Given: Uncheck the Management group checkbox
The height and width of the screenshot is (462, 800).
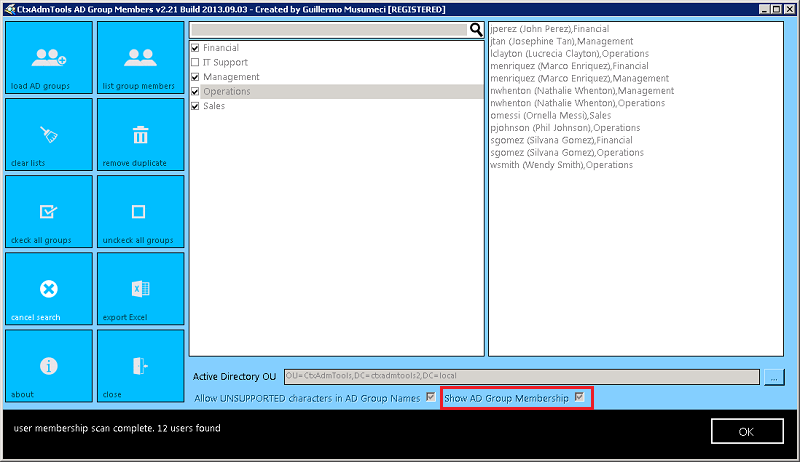Looking at the screenshot, I should point(195,77).
